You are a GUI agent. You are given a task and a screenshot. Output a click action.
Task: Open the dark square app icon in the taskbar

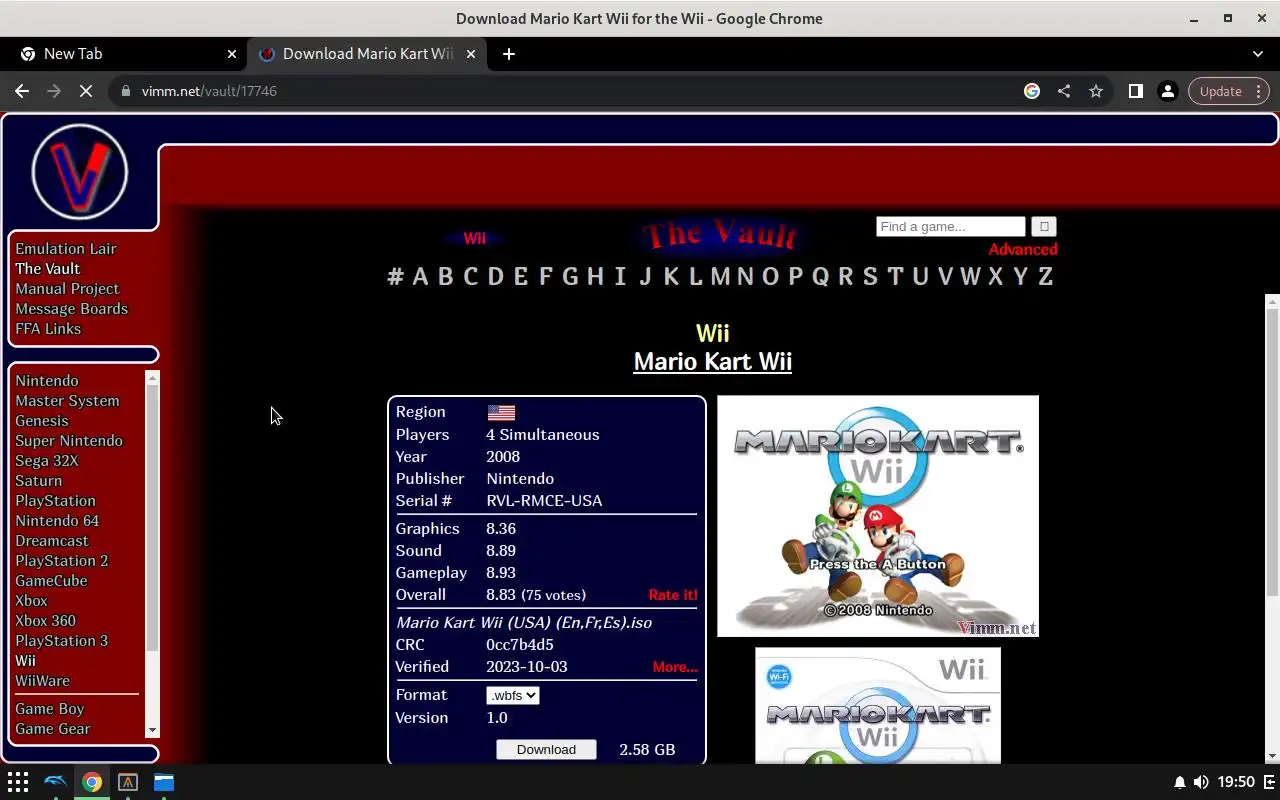[x=128, y=782]
